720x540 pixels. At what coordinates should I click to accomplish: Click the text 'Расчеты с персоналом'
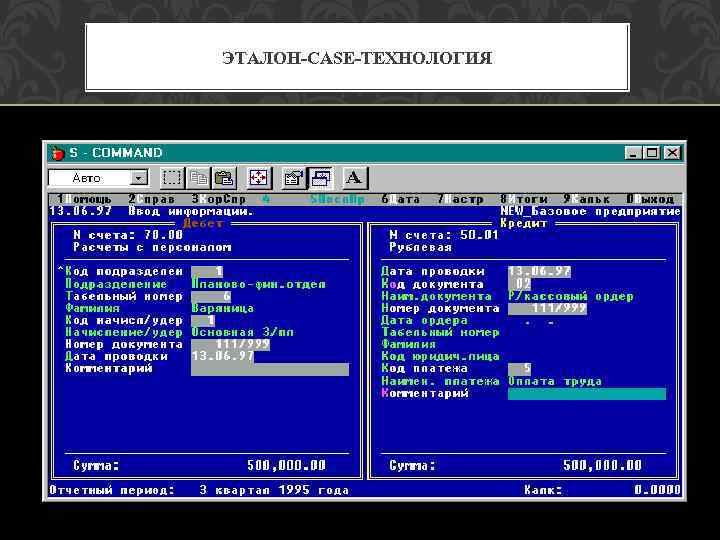[152, 247]
